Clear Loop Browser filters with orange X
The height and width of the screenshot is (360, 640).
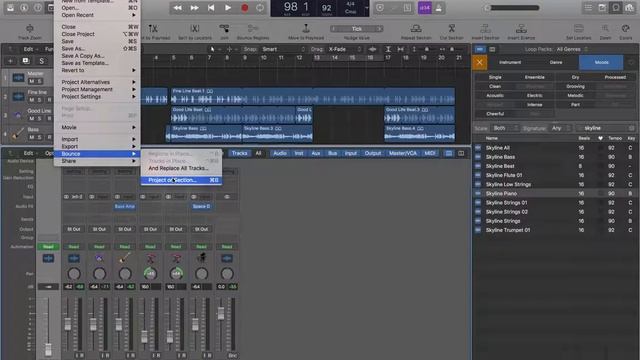[480, 62]
